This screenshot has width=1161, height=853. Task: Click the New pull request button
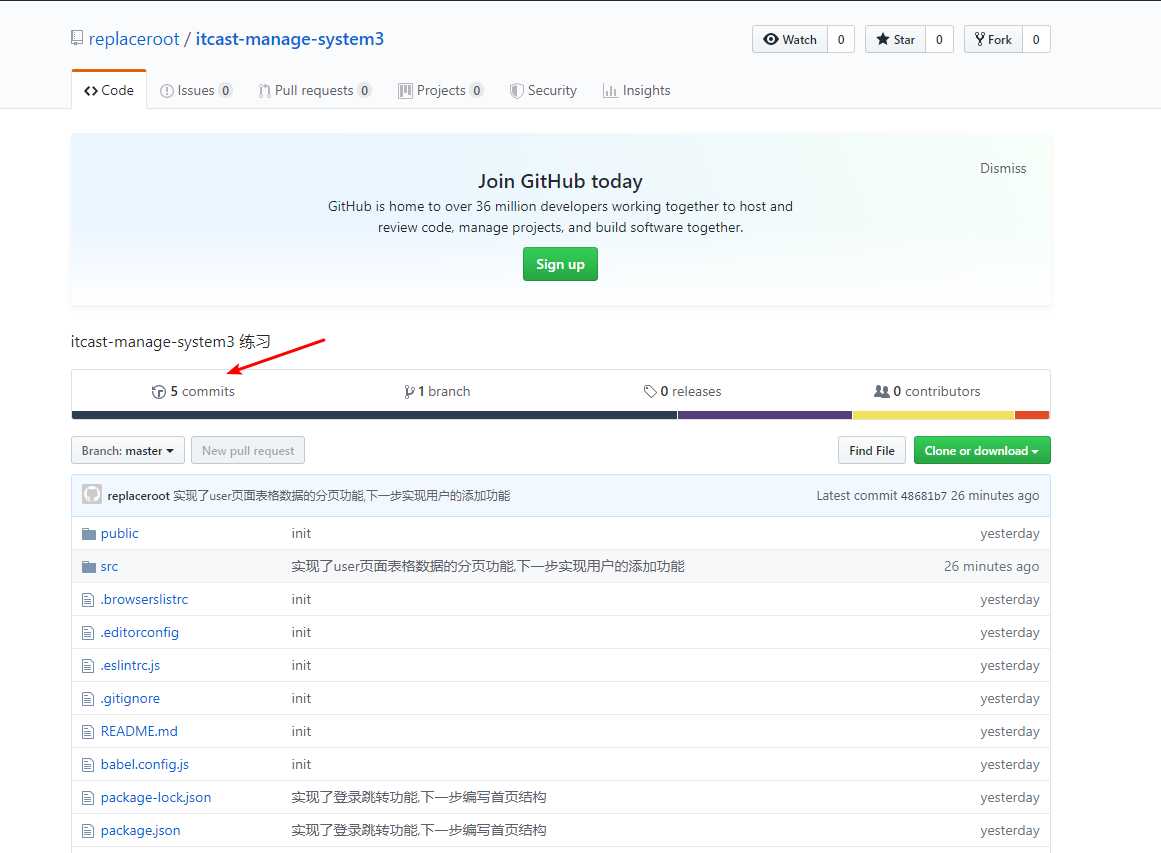click(248, 450)
